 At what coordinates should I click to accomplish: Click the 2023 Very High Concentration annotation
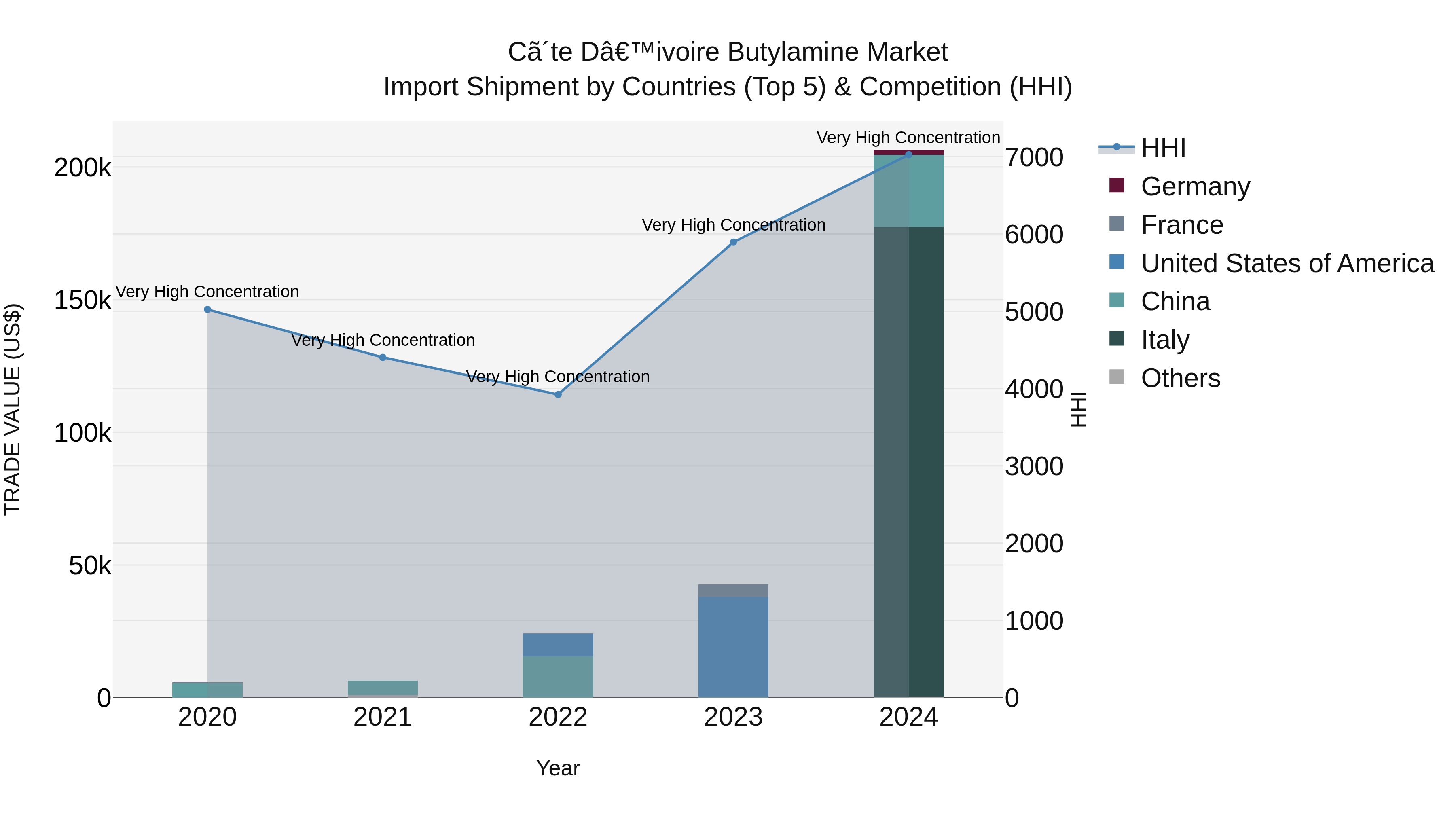click(733, 225)
